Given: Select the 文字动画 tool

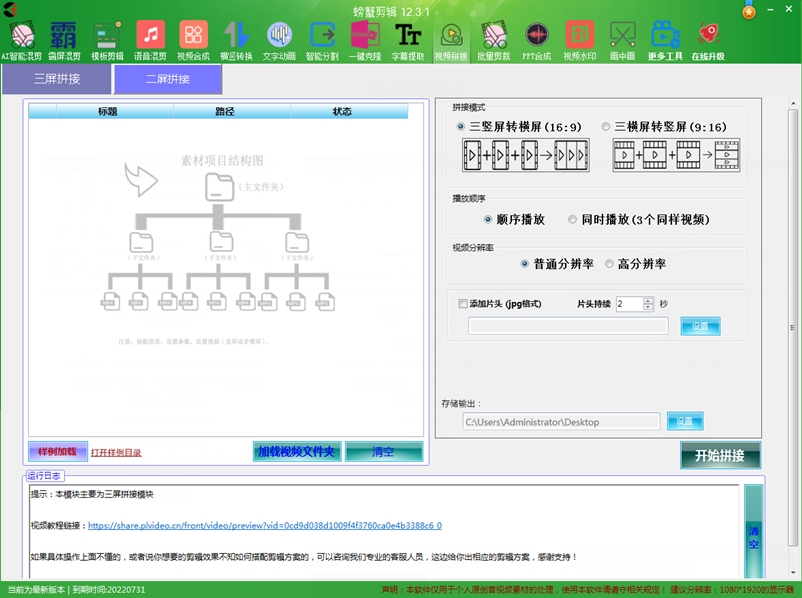Looking at the screenshot, I should (x=281, y=38).
